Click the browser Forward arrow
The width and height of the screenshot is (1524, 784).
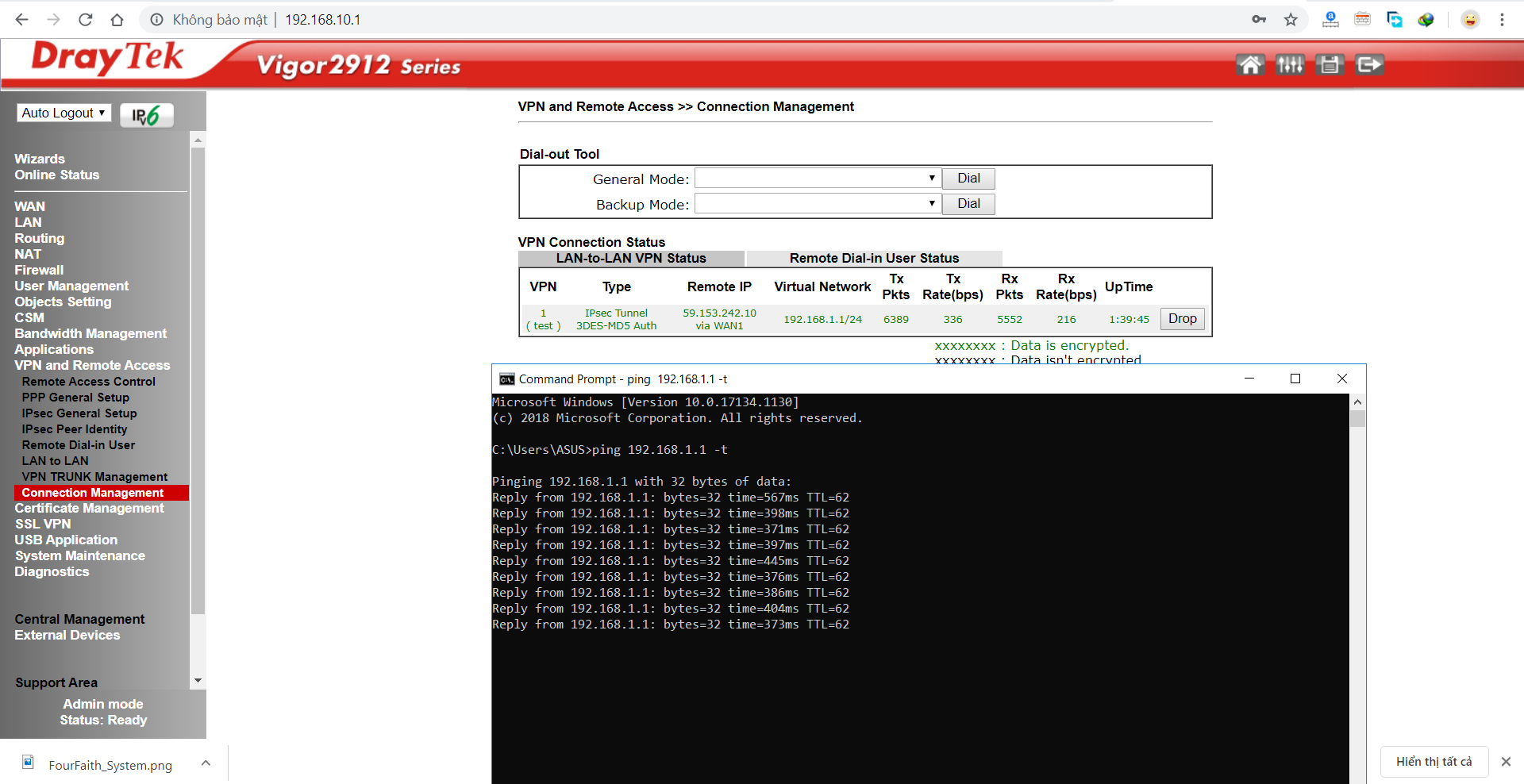(53, 19)
